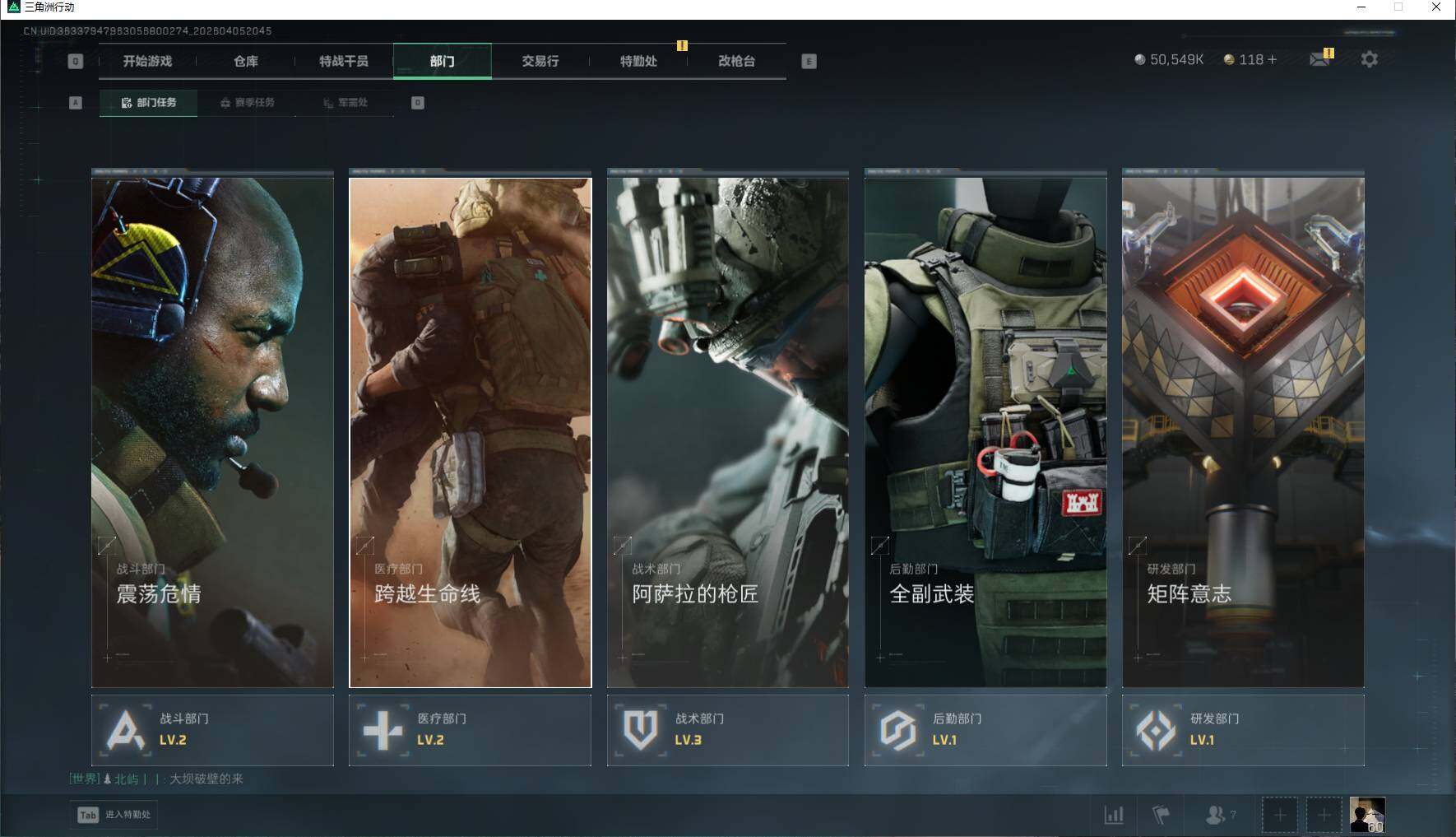Click the Q key previous-tab hint
The width and height of the screenshot is (1456, 837).
(75, 61)
